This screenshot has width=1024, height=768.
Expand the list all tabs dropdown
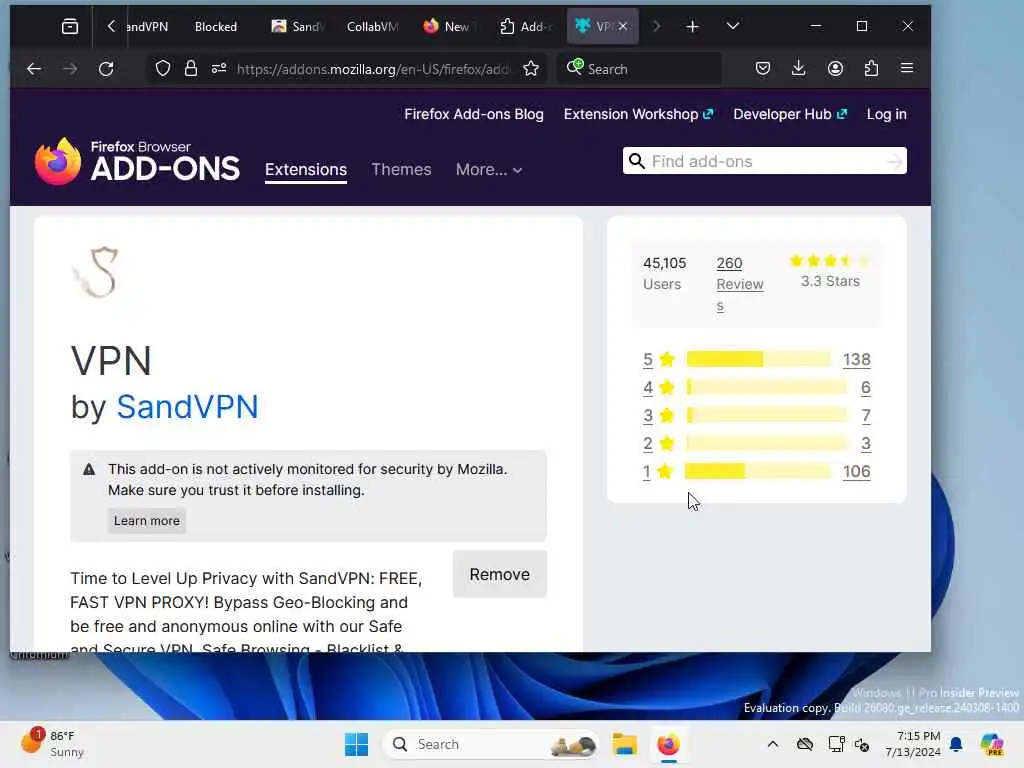(733, 26)
